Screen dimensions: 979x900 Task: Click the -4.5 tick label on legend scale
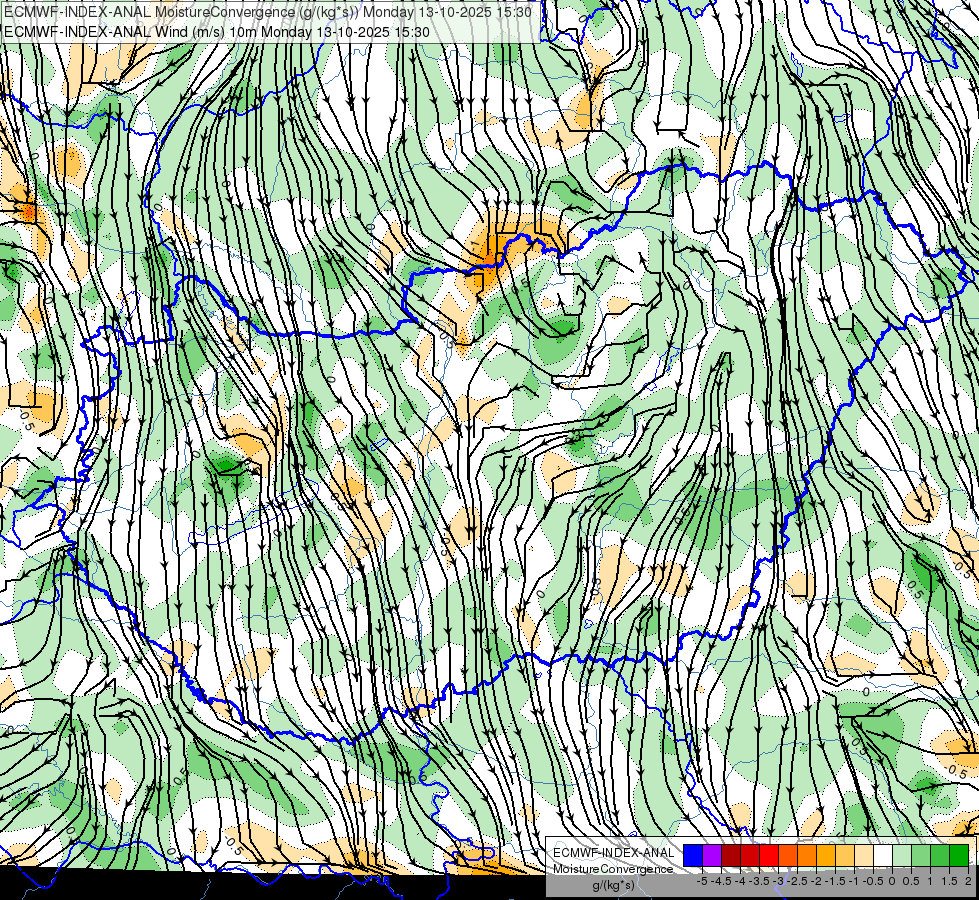721,881
